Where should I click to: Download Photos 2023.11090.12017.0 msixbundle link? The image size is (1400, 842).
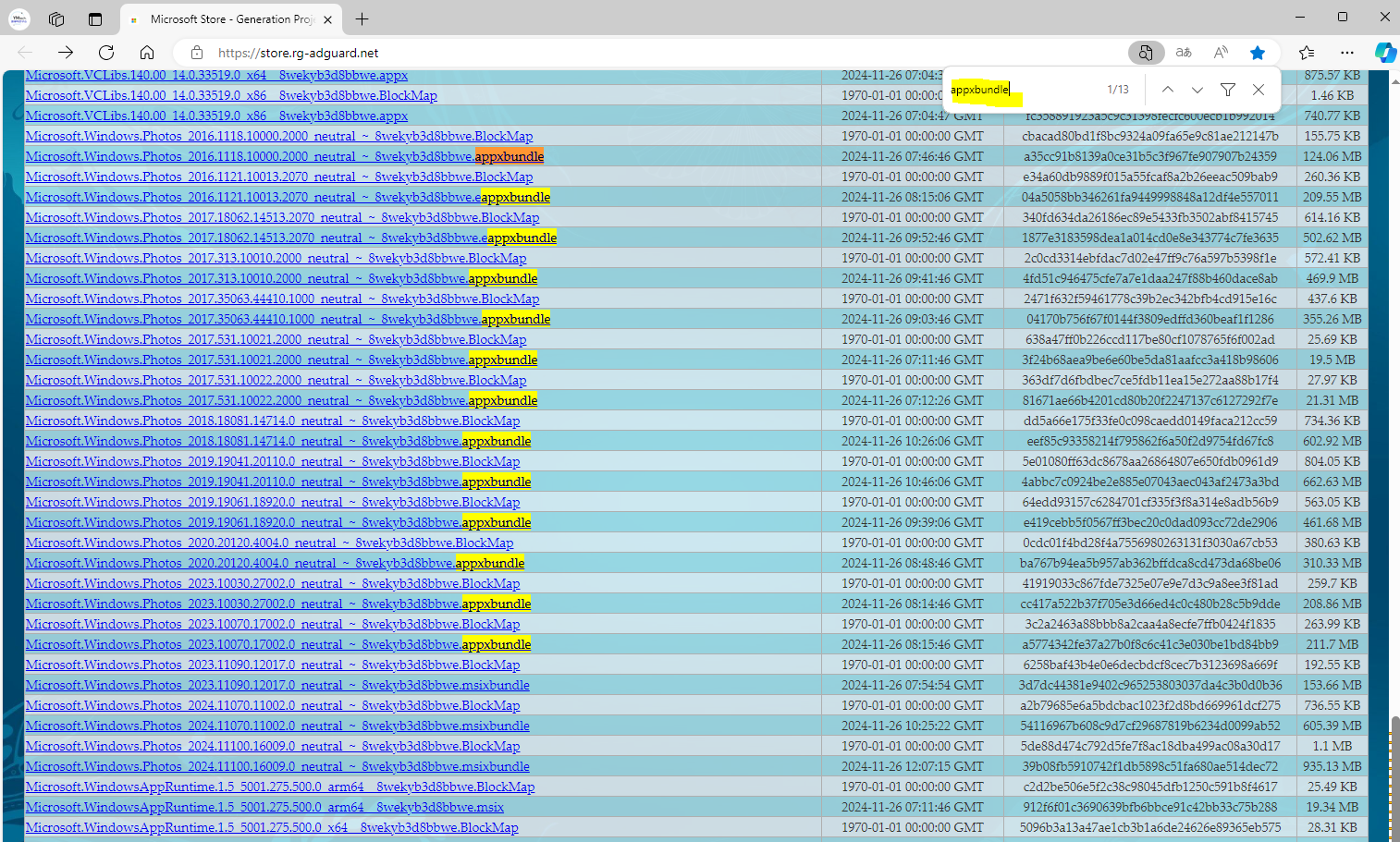[277, 685]
